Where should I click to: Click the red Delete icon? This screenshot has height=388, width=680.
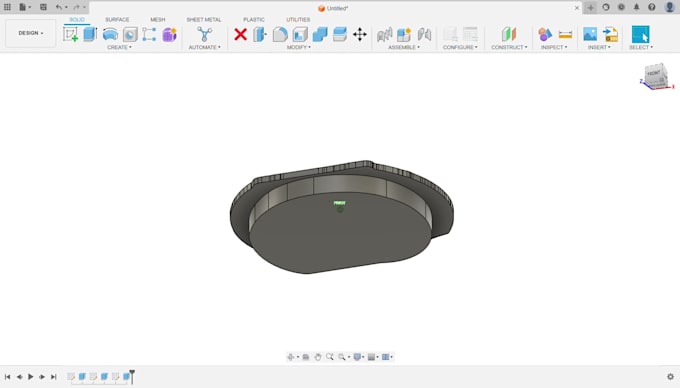[240, 34]
